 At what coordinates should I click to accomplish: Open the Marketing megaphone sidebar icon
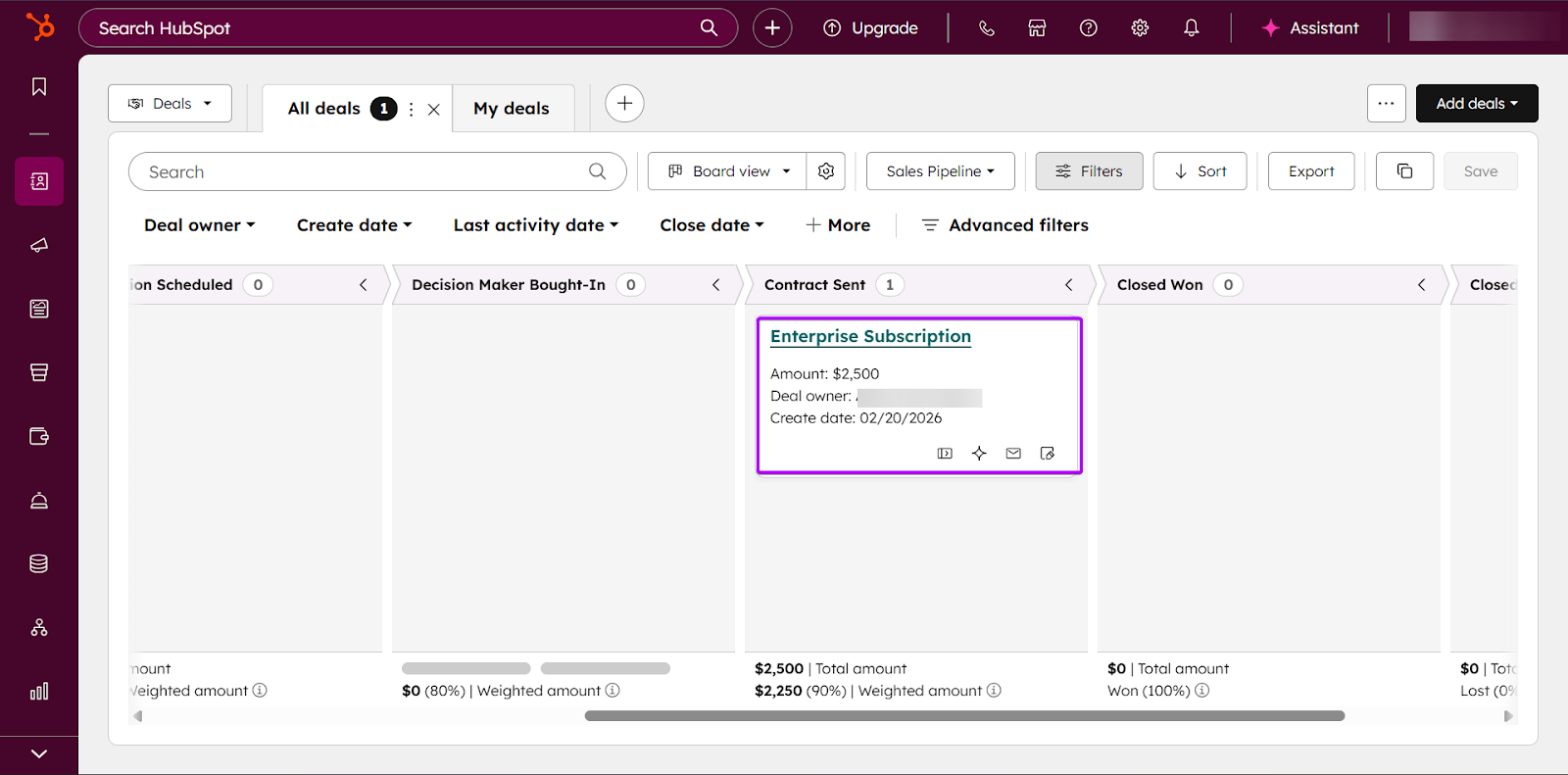pyautogui.click(x=39, y=245)
